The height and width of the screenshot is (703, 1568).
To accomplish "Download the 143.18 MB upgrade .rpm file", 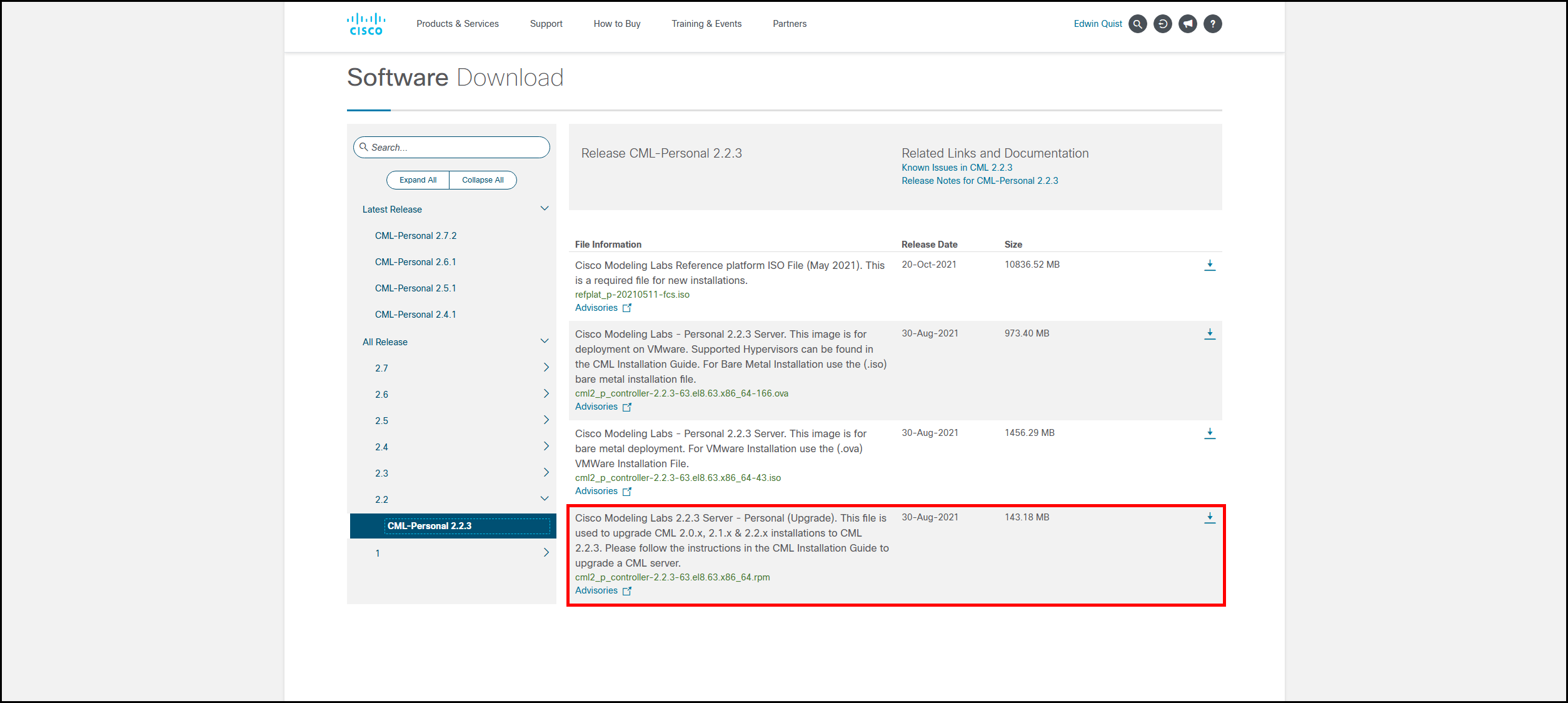I will tap(1210, 518).
